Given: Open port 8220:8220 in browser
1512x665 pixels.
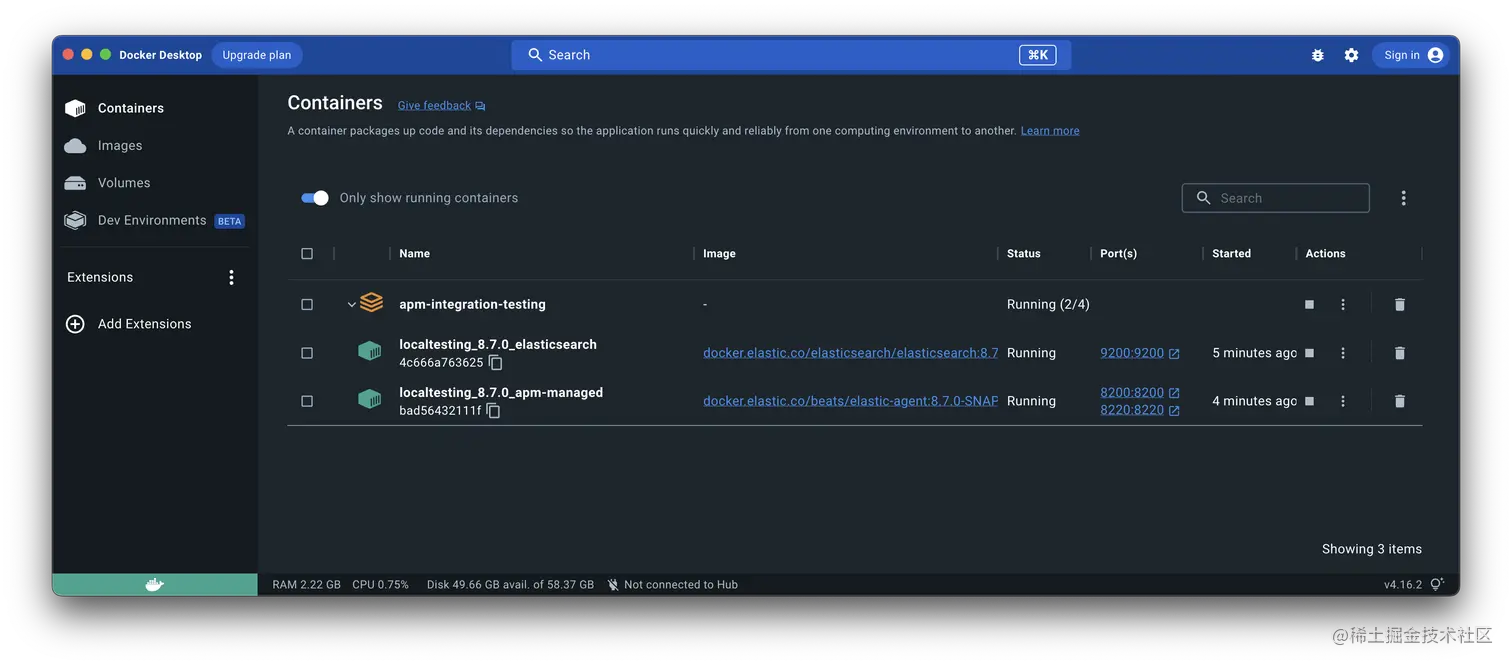Looking at the screenshot, I should point(1140,410).
